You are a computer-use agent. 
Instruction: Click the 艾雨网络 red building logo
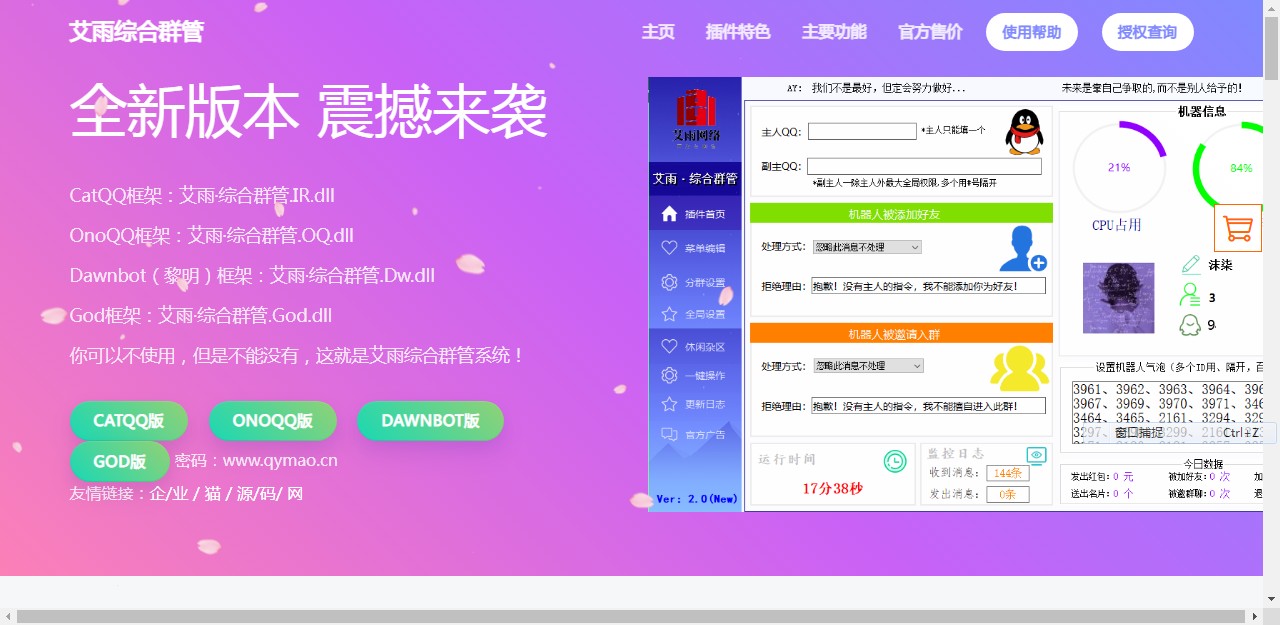pos(696,116)
